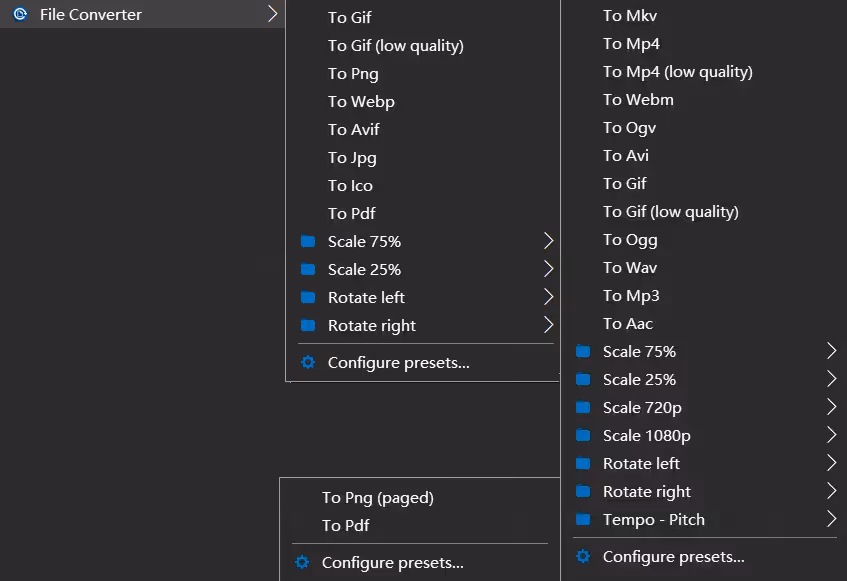Choose the To Avif entry
This screenshot has height=581, width=847.
point(353,130)
